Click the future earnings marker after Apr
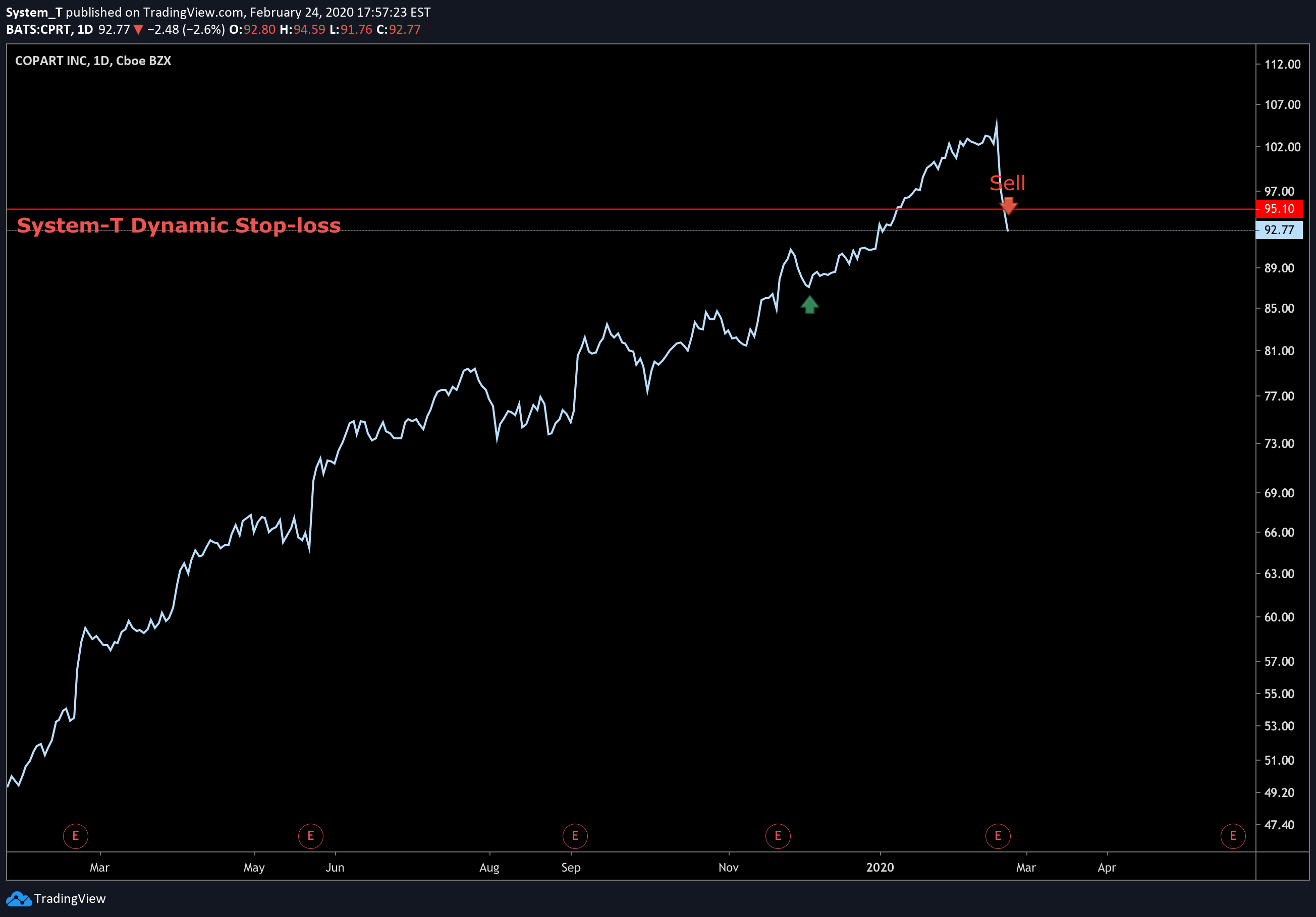 pyautogui.click(x=1233, y=836)
